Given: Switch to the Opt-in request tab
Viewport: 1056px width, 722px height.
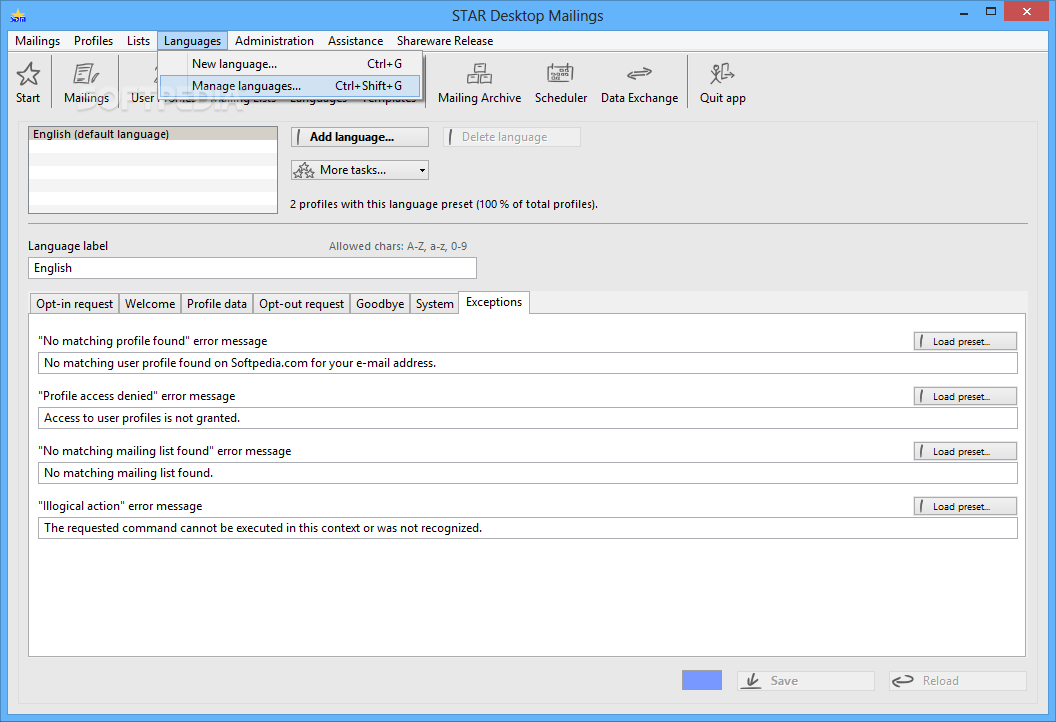Looking at the screenshot, I should pos(74,304).
